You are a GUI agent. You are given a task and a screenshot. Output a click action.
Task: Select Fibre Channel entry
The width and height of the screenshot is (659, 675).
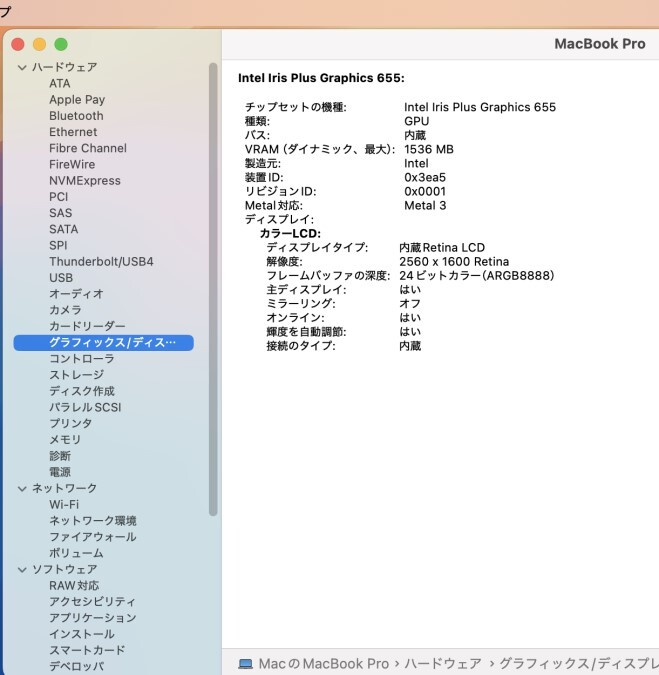88,148
